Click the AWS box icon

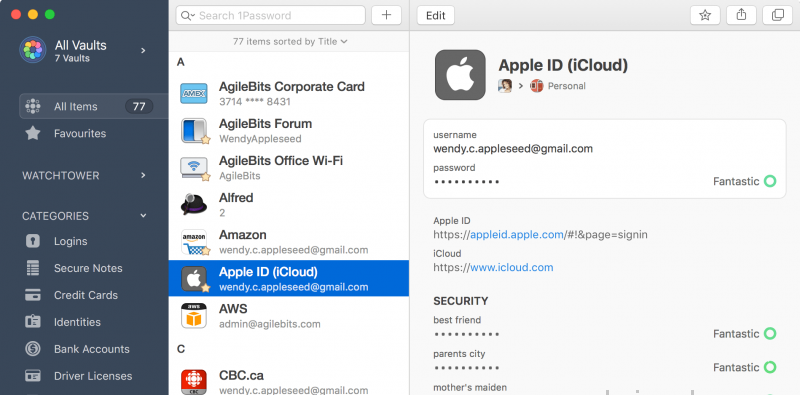[194, 316]
